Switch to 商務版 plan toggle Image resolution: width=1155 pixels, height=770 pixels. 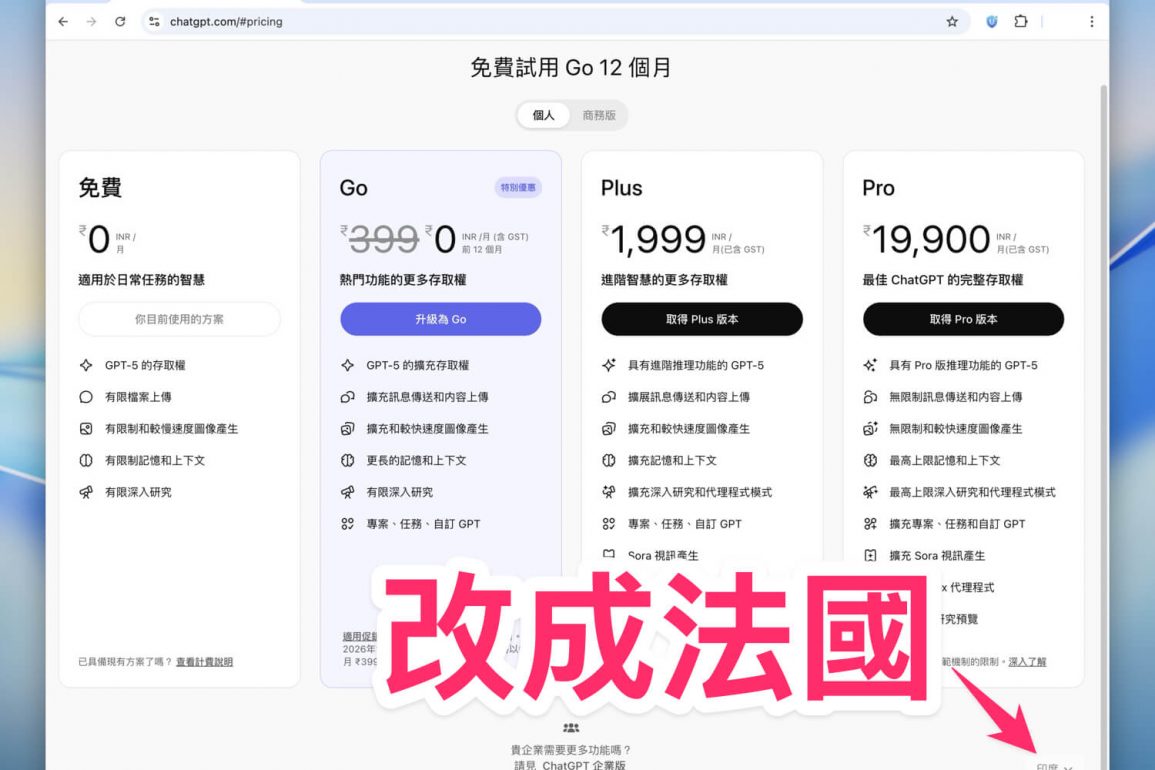(x=599, y=115)
